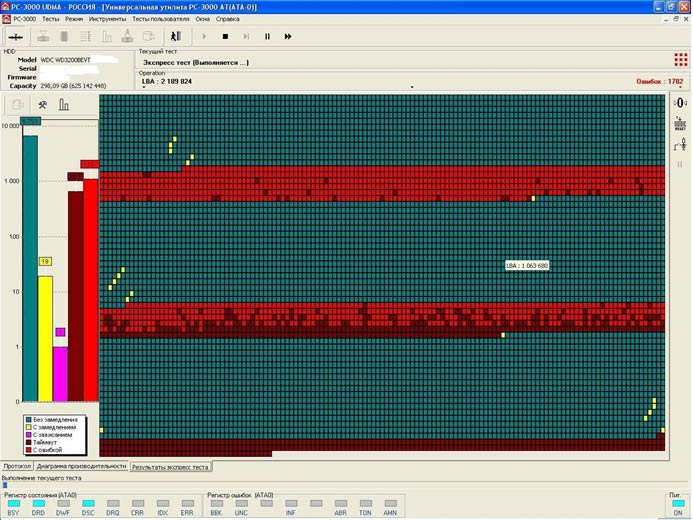The height and width of the screenshot is (520, 693).
Task: Click the hammer tools icon above histogram
Action: pyautogui.click(x=42, y=105)
